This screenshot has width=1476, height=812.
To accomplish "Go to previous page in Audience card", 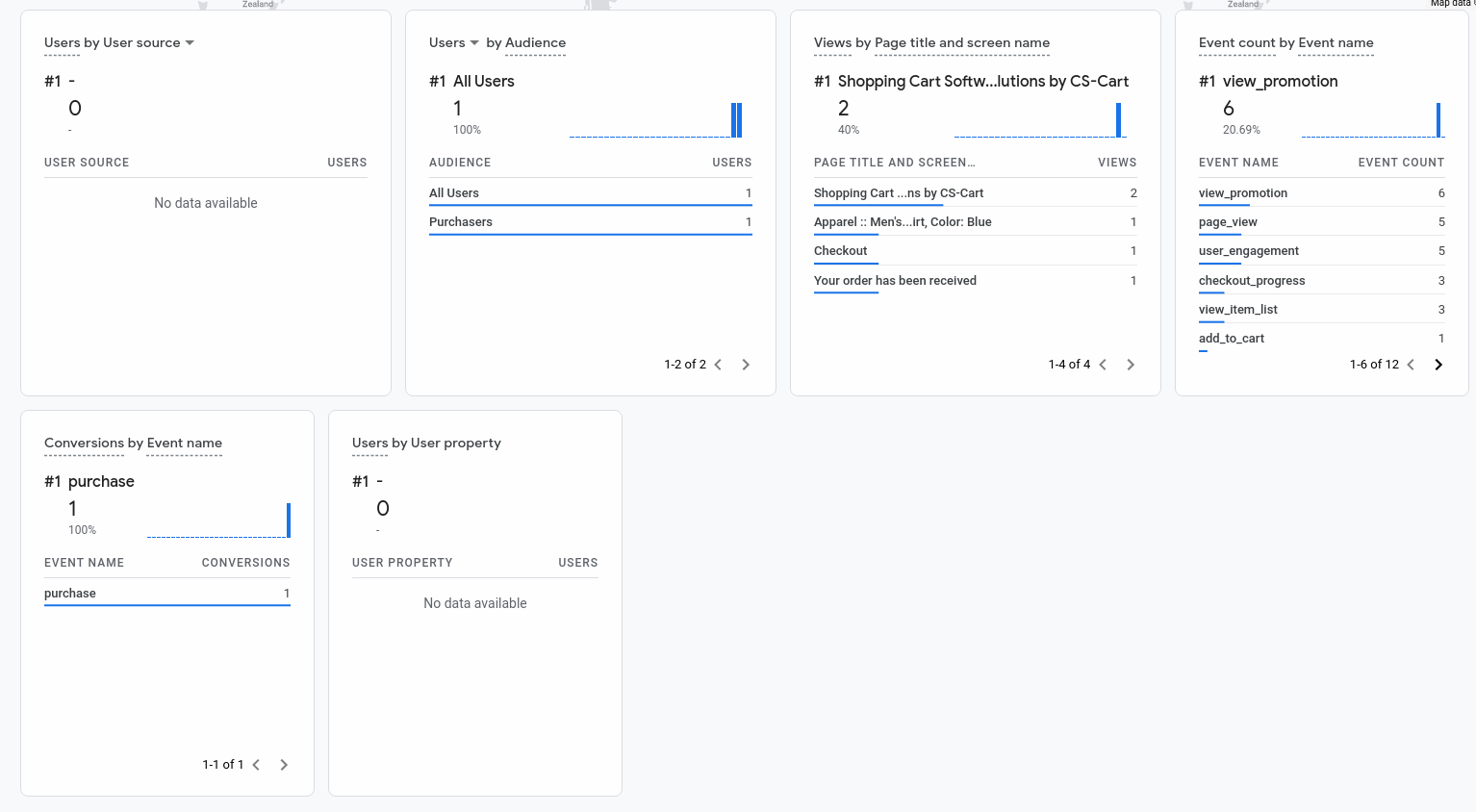I will coord(718,365).
